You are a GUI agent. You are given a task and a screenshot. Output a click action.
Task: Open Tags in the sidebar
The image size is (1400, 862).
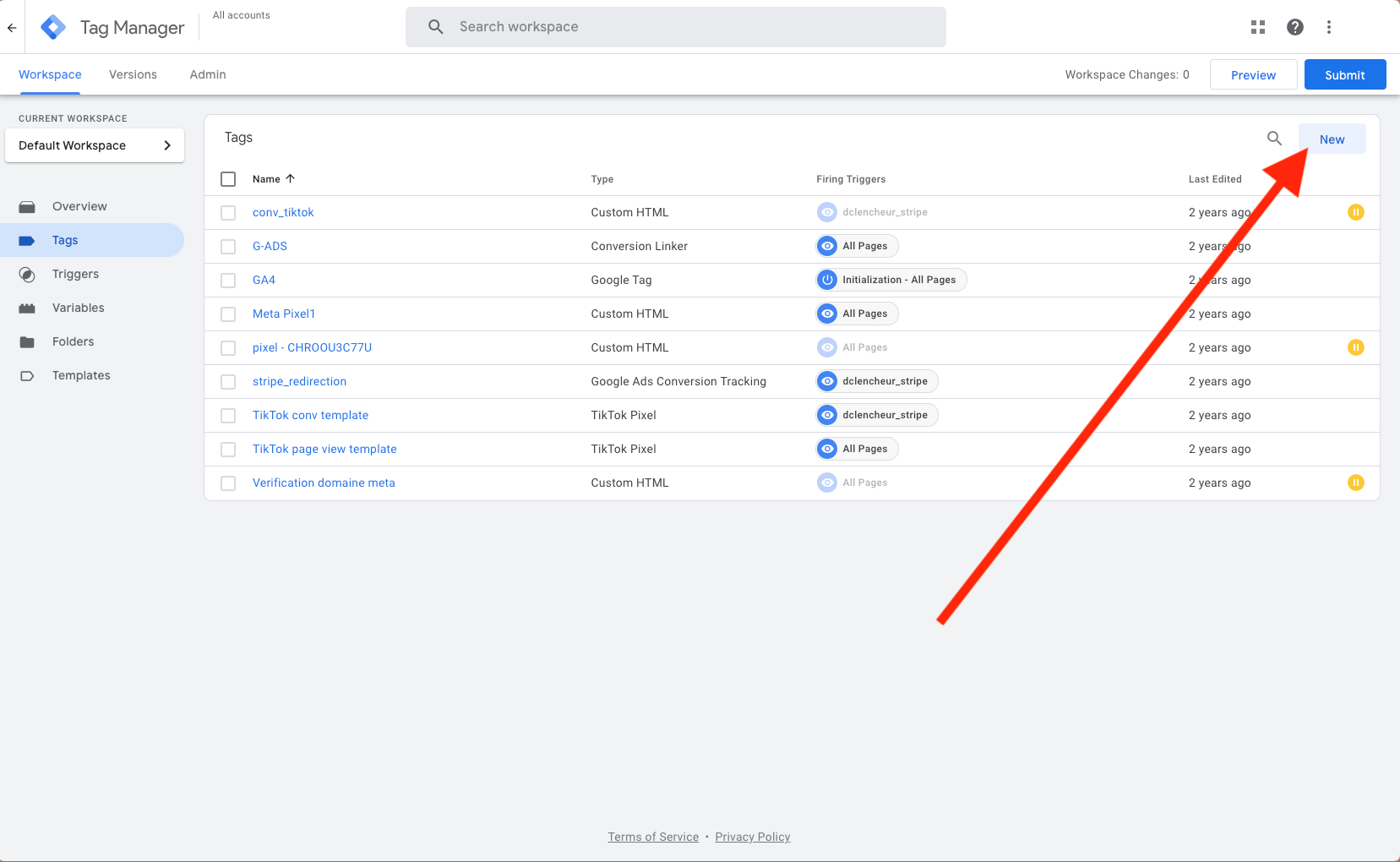tap(92, 240)
